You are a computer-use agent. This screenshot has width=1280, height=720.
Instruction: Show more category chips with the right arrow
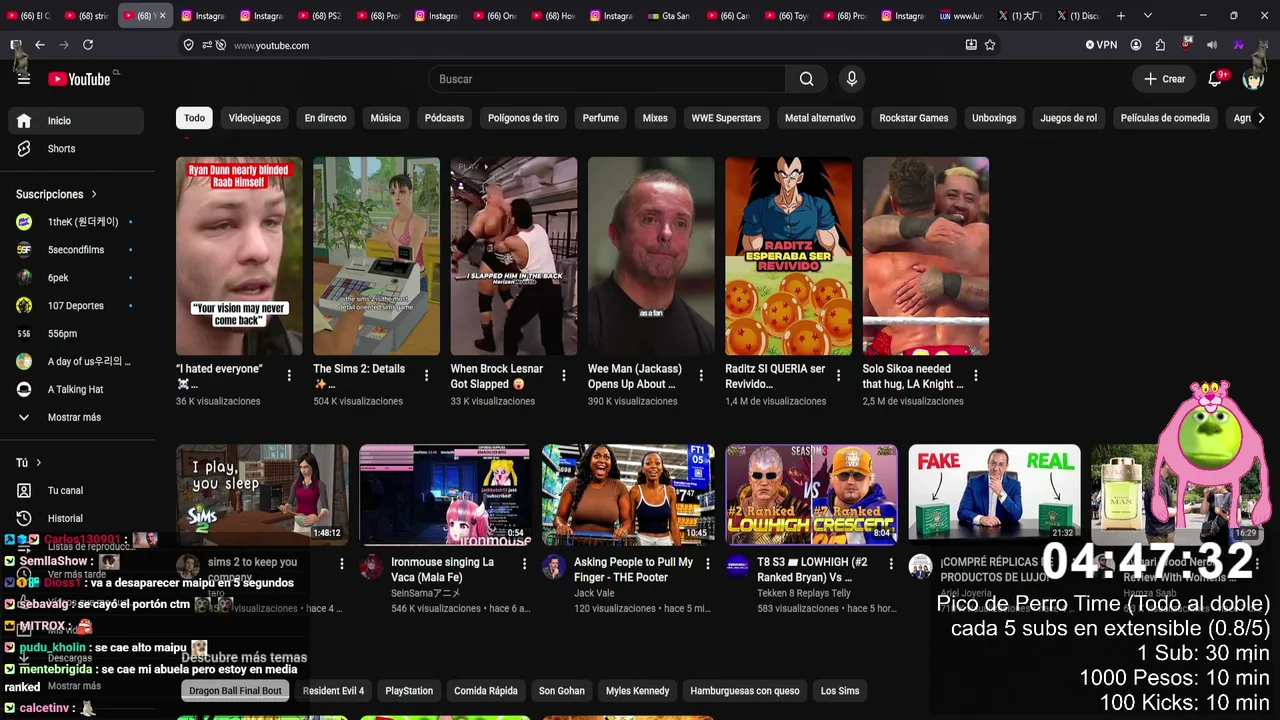tap(1261, 118)
